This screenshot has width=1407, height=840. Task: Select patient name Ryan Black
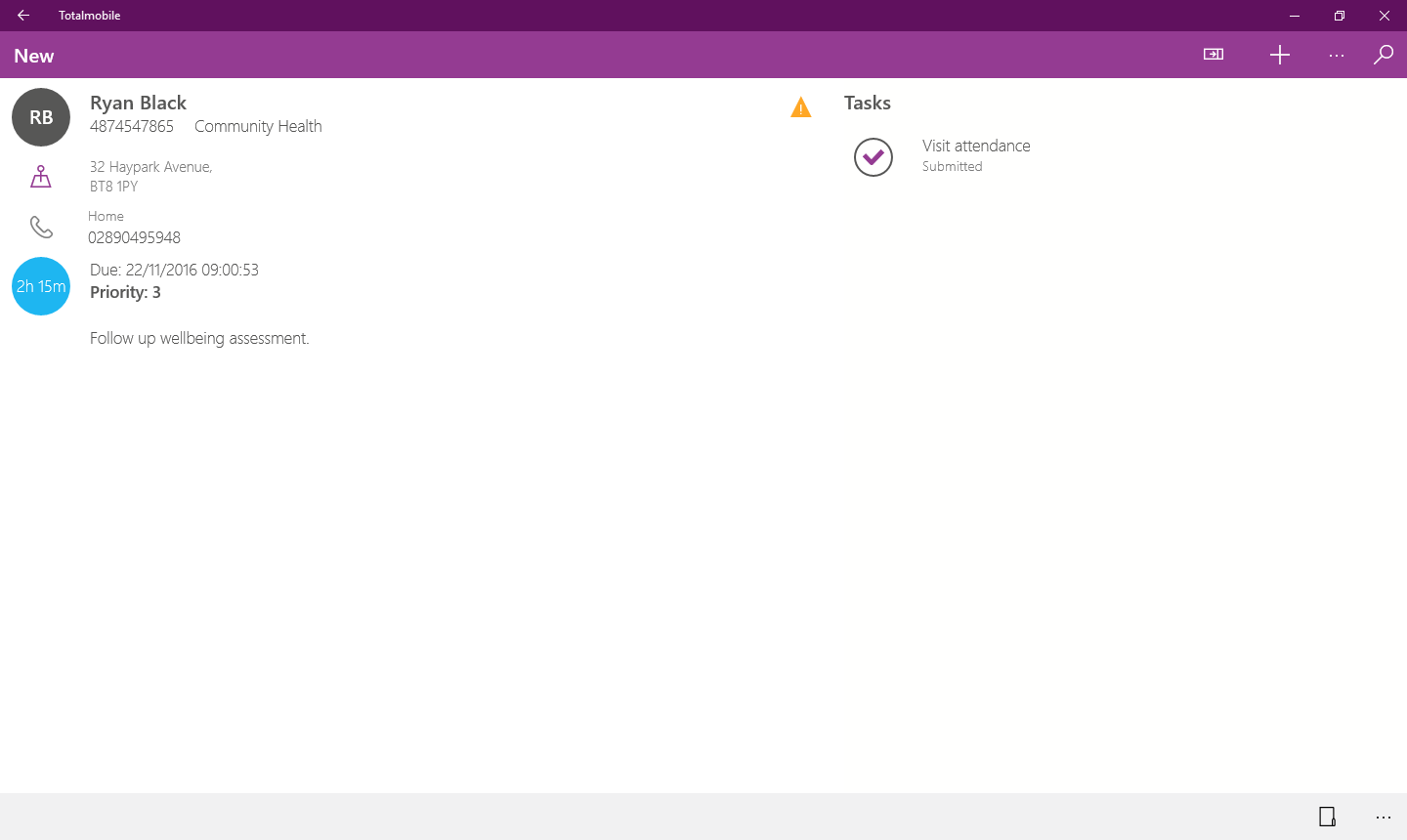coord(138,103)
